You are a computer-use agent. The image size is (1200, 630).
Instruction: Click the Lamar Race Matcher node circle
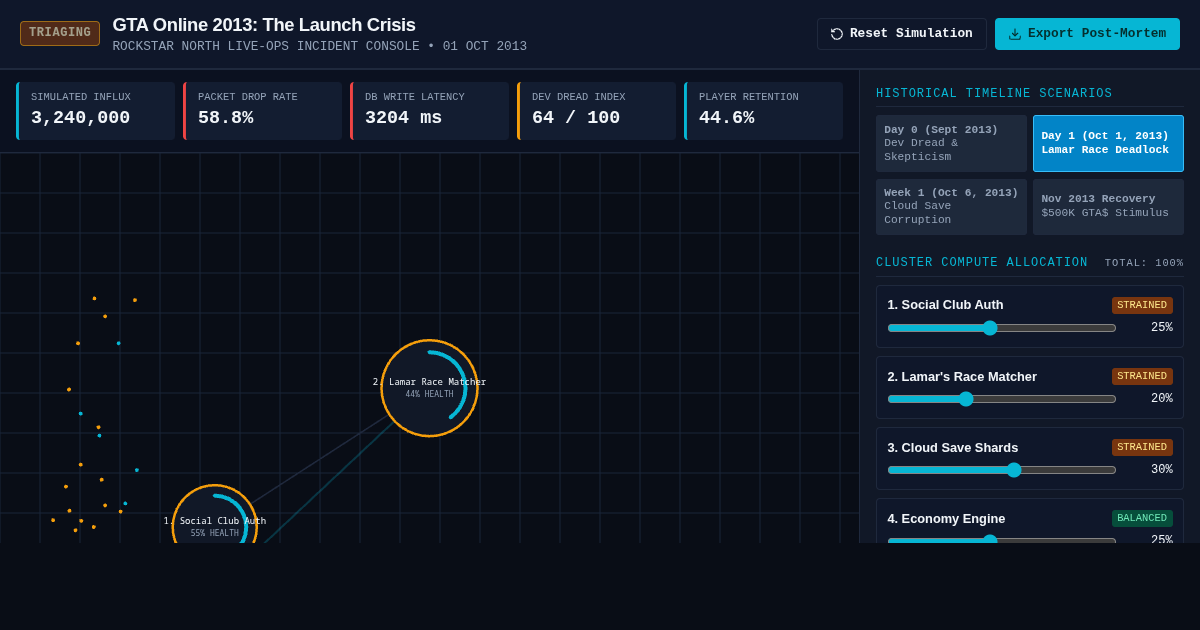pyautogui.click(x=430, y=388)
